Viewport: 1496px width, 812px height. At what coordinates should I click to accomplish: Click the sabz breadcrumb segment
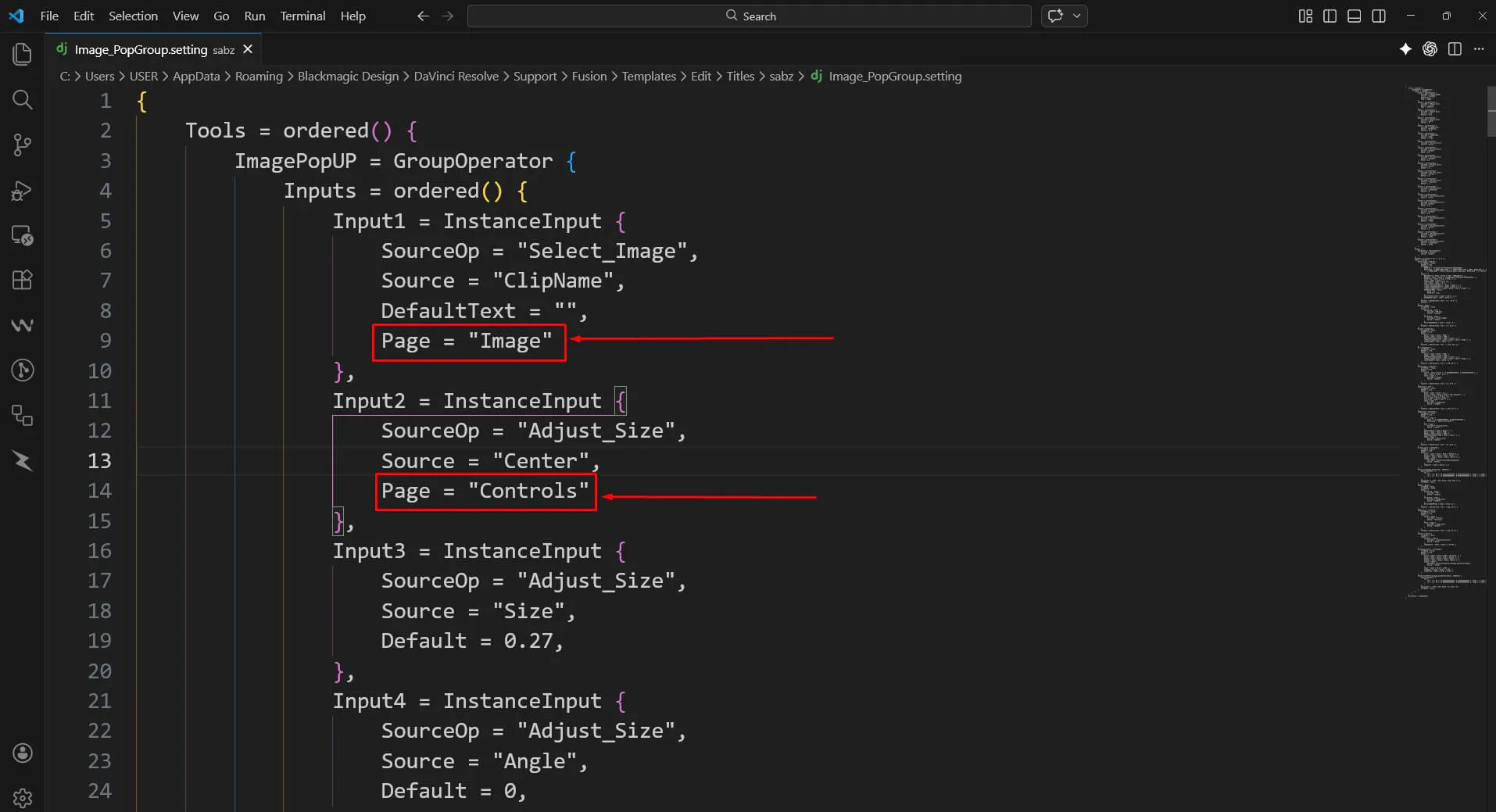coord(781,76)
